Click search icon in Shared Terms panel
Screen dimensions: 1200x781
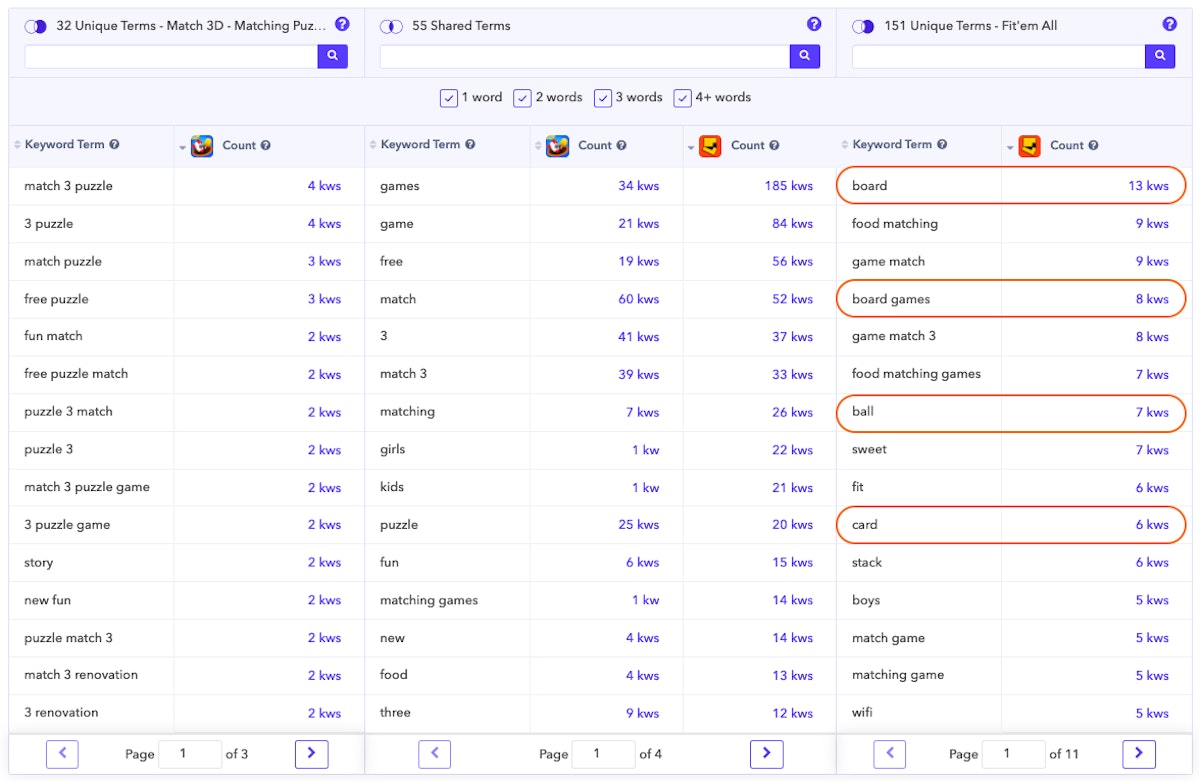pyautogui.click(x=804, y=57)
